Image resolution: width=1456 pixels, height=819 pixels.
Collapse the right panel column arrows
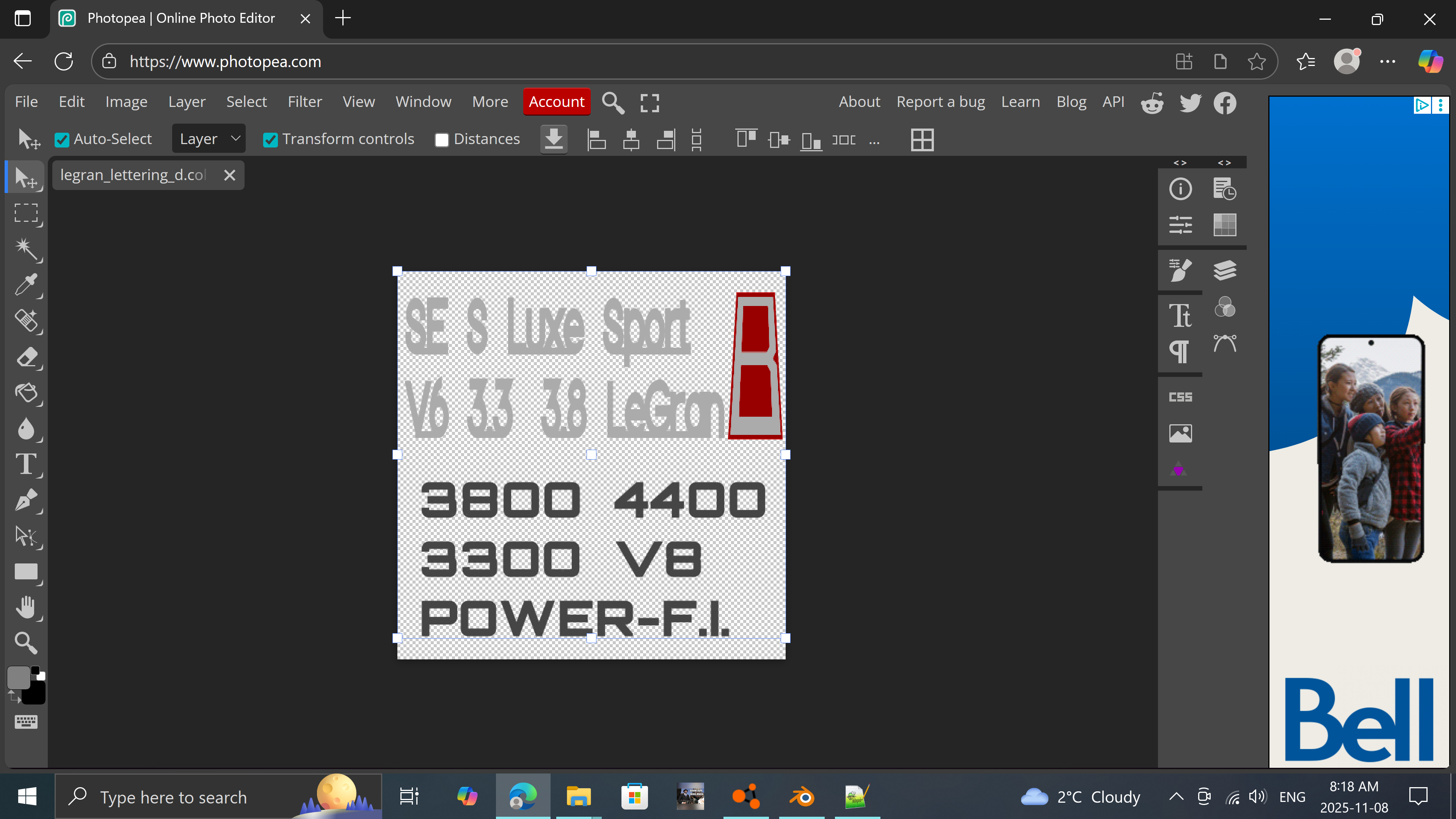click(1224, 163)
